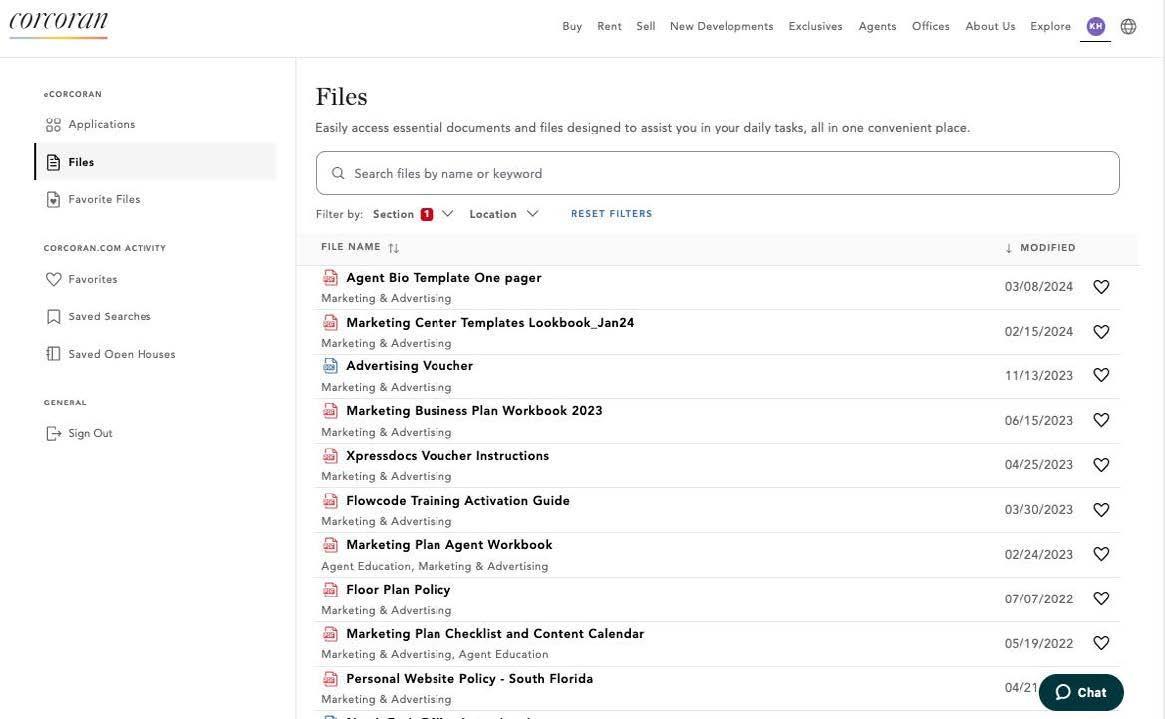Expand the Location filter dropdown
Screen dimensions: 1165x719
coord(503,214)
